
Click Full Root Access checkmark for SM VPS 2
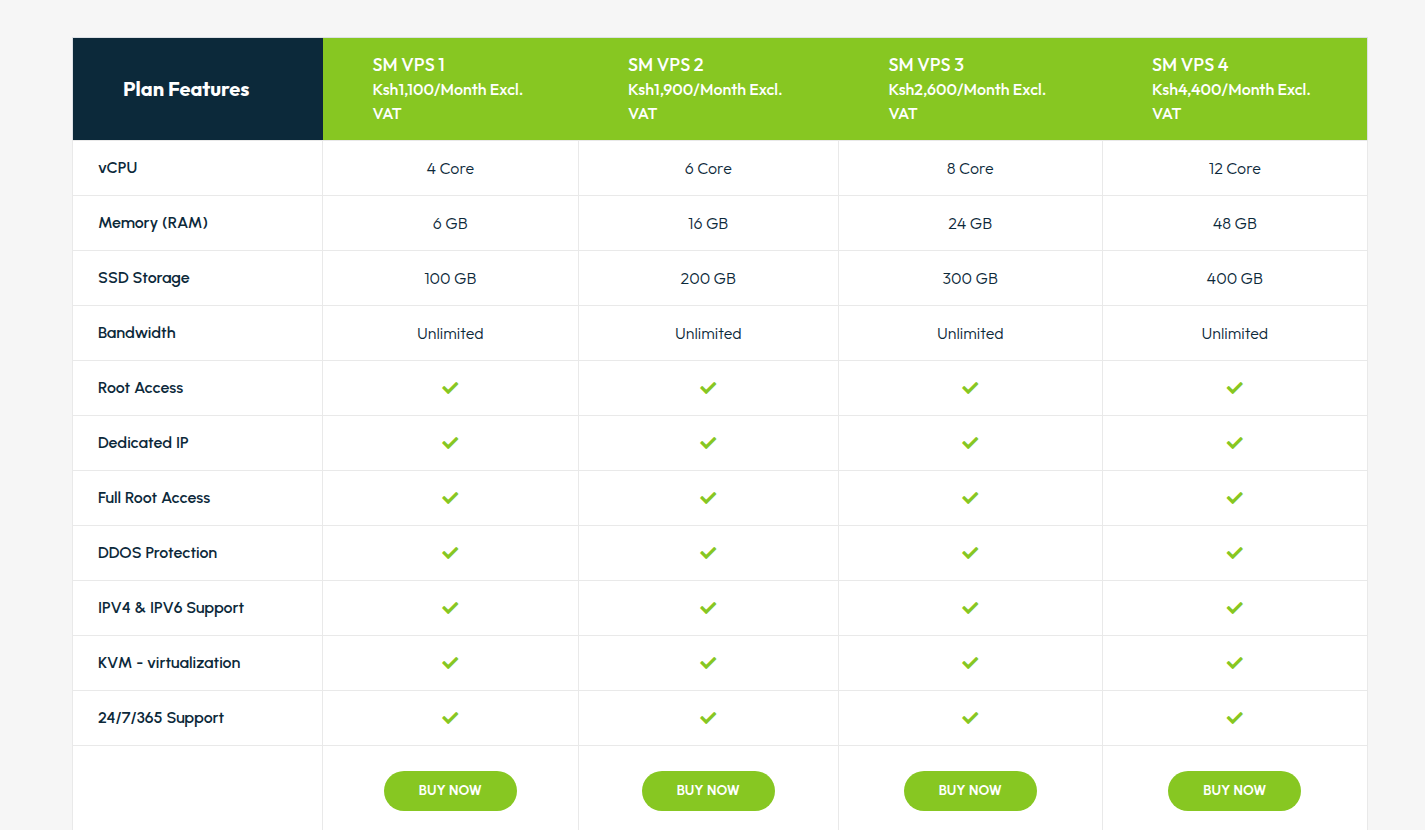(708, 498)
